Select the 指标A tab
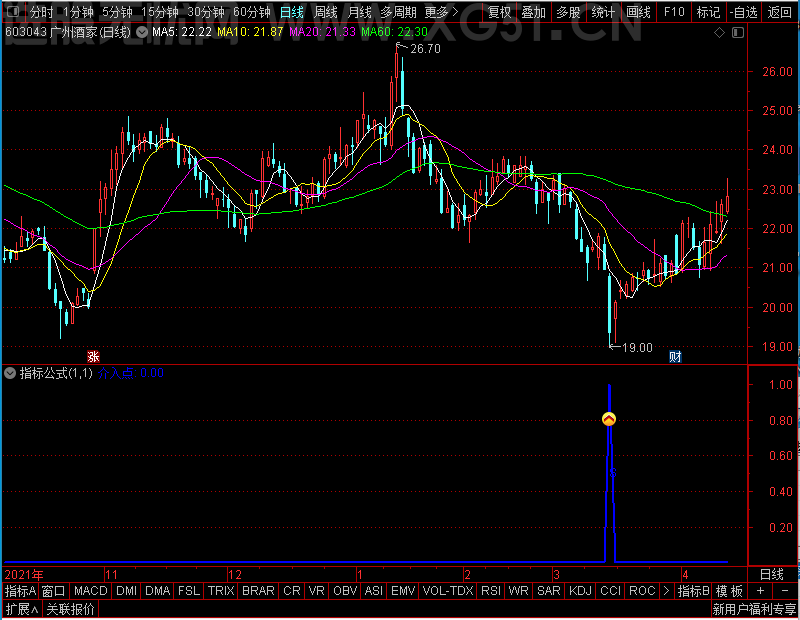Viewport: 800px width, 620px height. 20,591
